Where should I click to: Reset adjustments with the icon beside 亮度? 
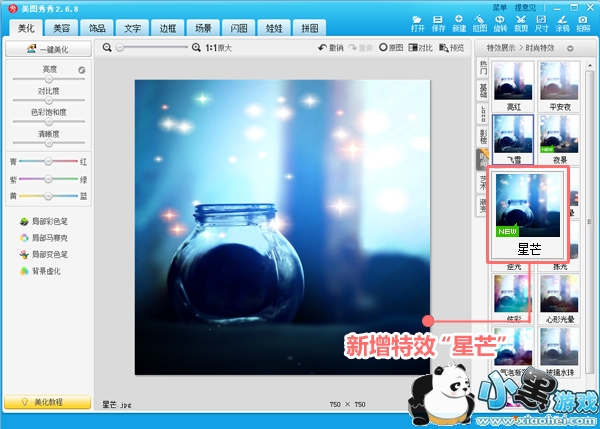(82, 70)
